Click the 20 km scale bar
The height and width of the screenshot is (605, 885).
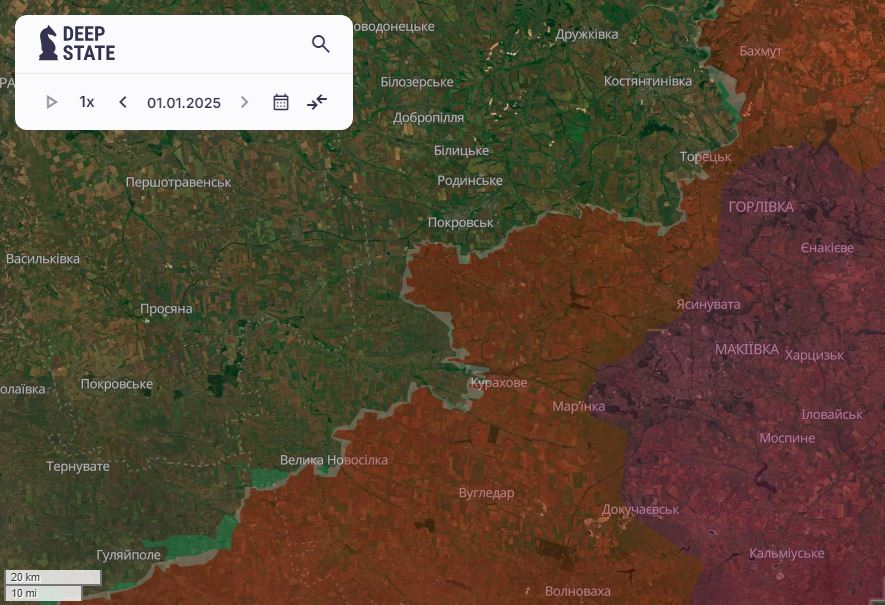[x=53, y=577]
